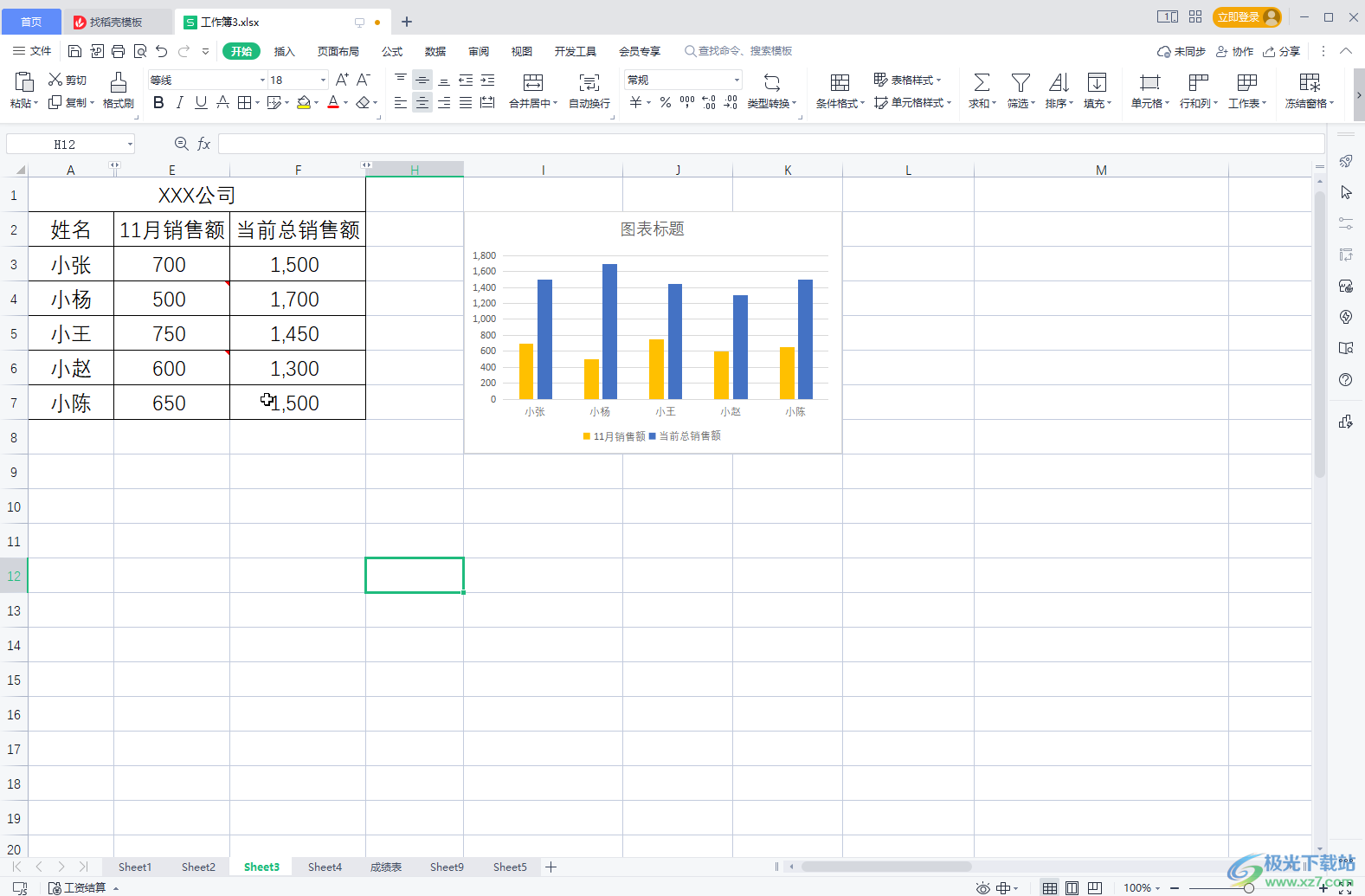Switch to normal view in status bar
The height and width of the screenshot is (896, 1365).
click(1049, 888)
